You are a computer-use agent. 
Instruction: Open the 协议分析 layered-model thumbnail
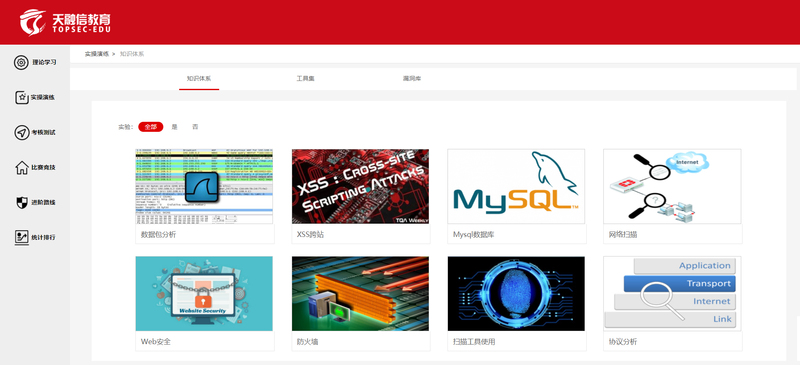(x=672, y=294)
